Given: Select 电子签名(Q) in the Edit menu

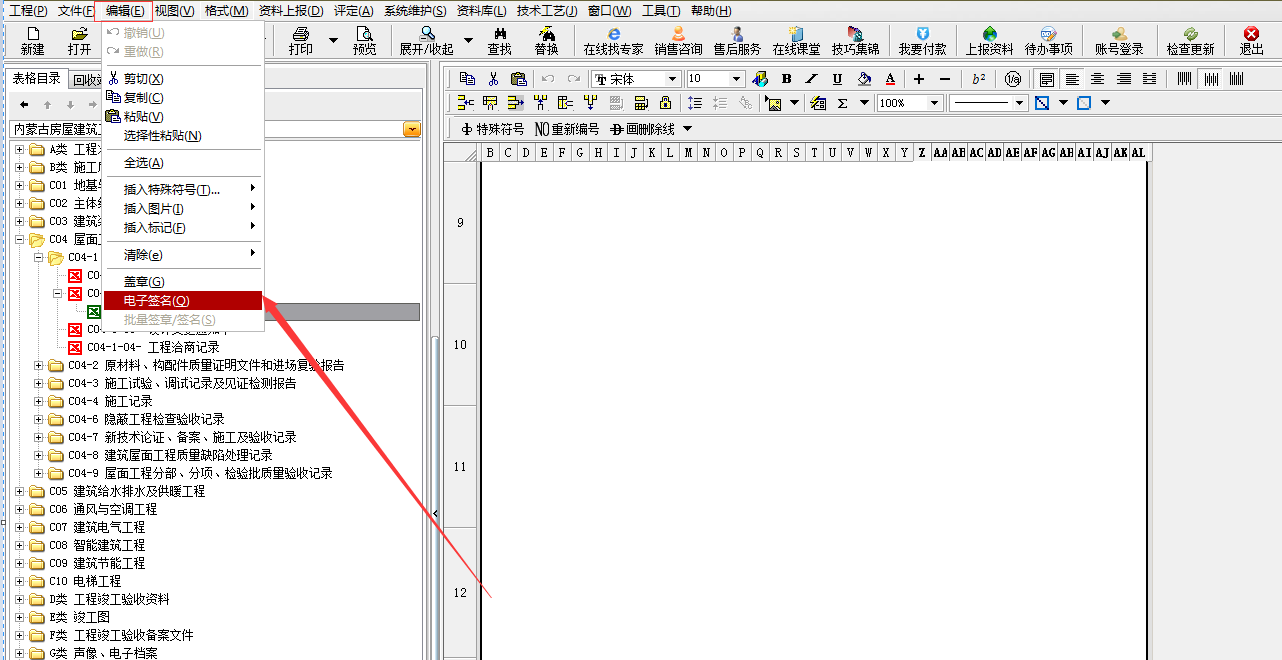Looking at the screenshot, I should click(x=157, y=300).
